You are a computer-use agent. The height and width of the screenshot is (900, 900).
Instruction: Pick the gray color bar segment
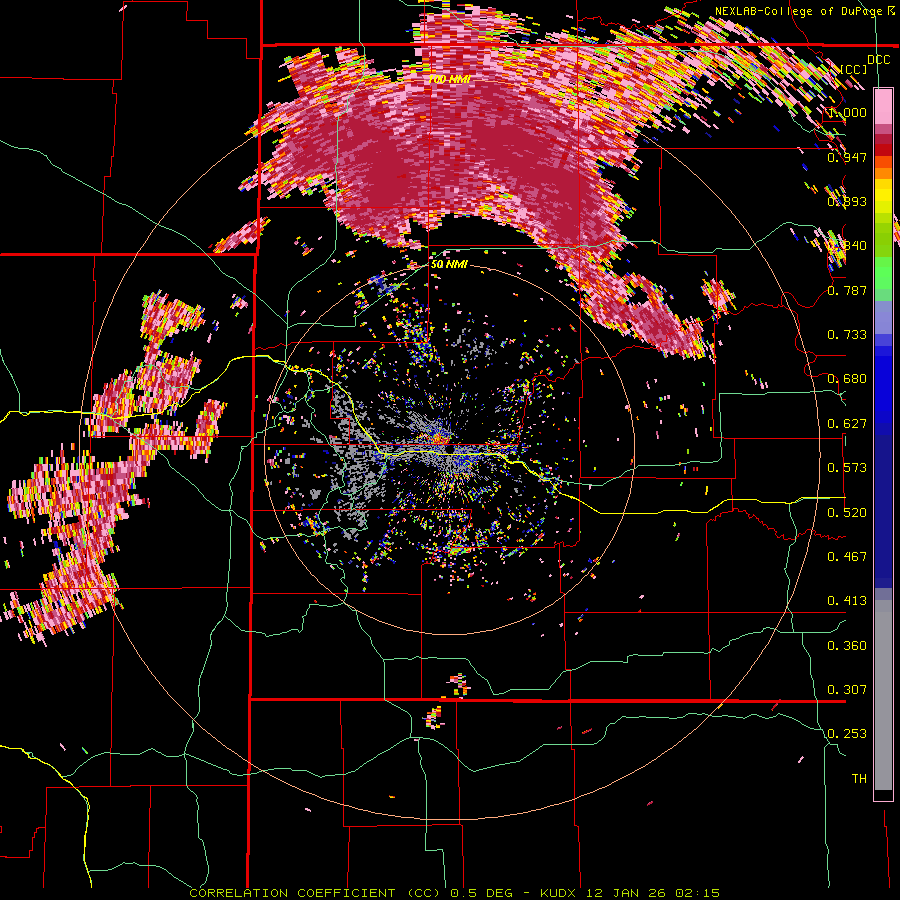pyautogui.click(x=883, y=695)
